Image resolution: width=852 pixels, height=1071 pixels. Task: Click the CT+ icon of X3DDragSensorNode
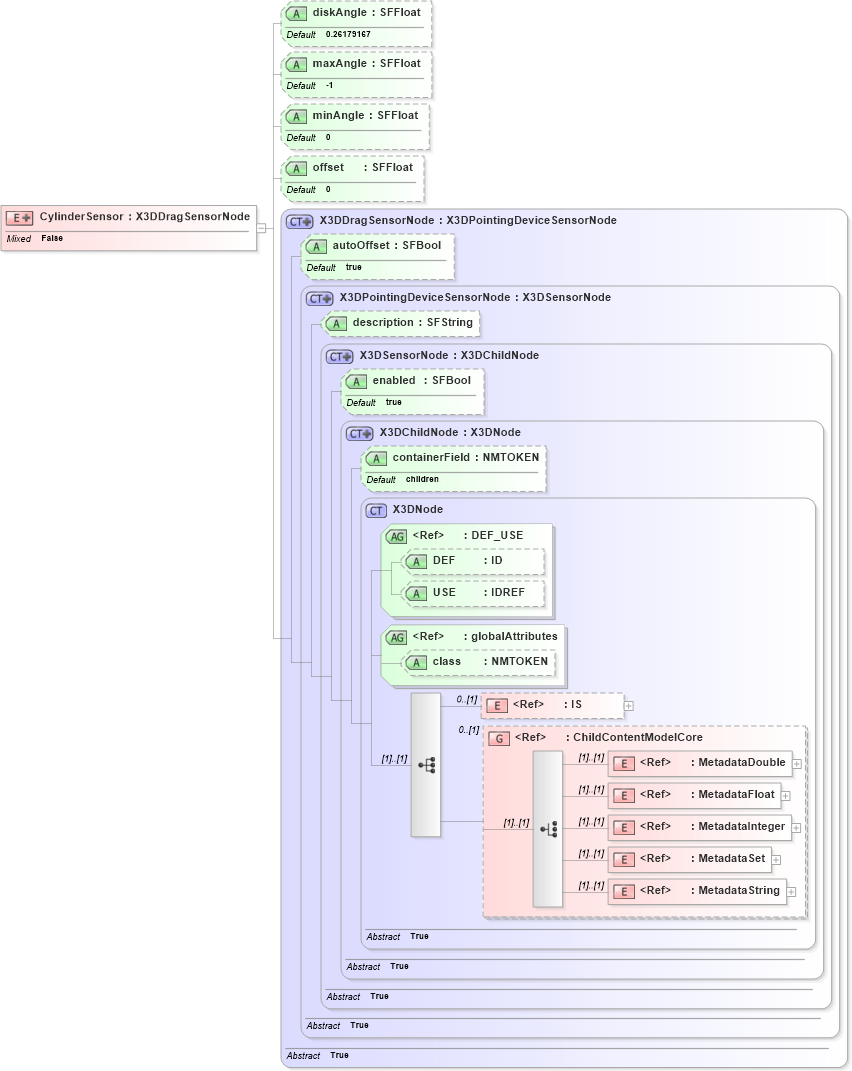299,221
